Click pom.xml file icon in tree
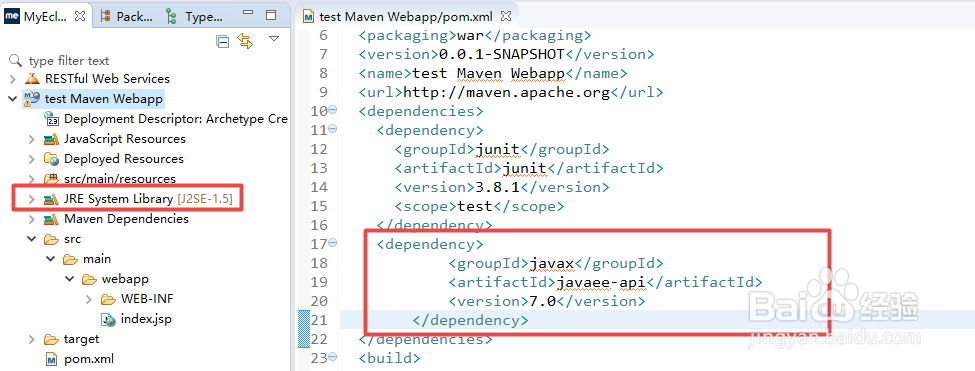 click(51, 359)
